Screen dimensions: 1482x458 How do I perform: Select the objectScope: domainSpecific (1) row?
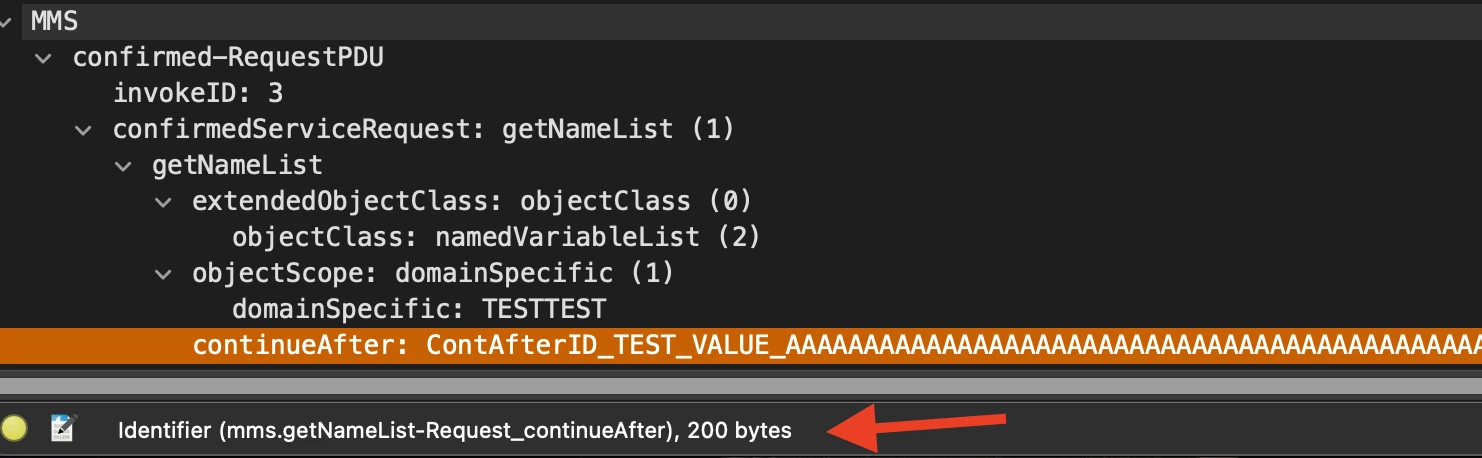tap(433, 272)
